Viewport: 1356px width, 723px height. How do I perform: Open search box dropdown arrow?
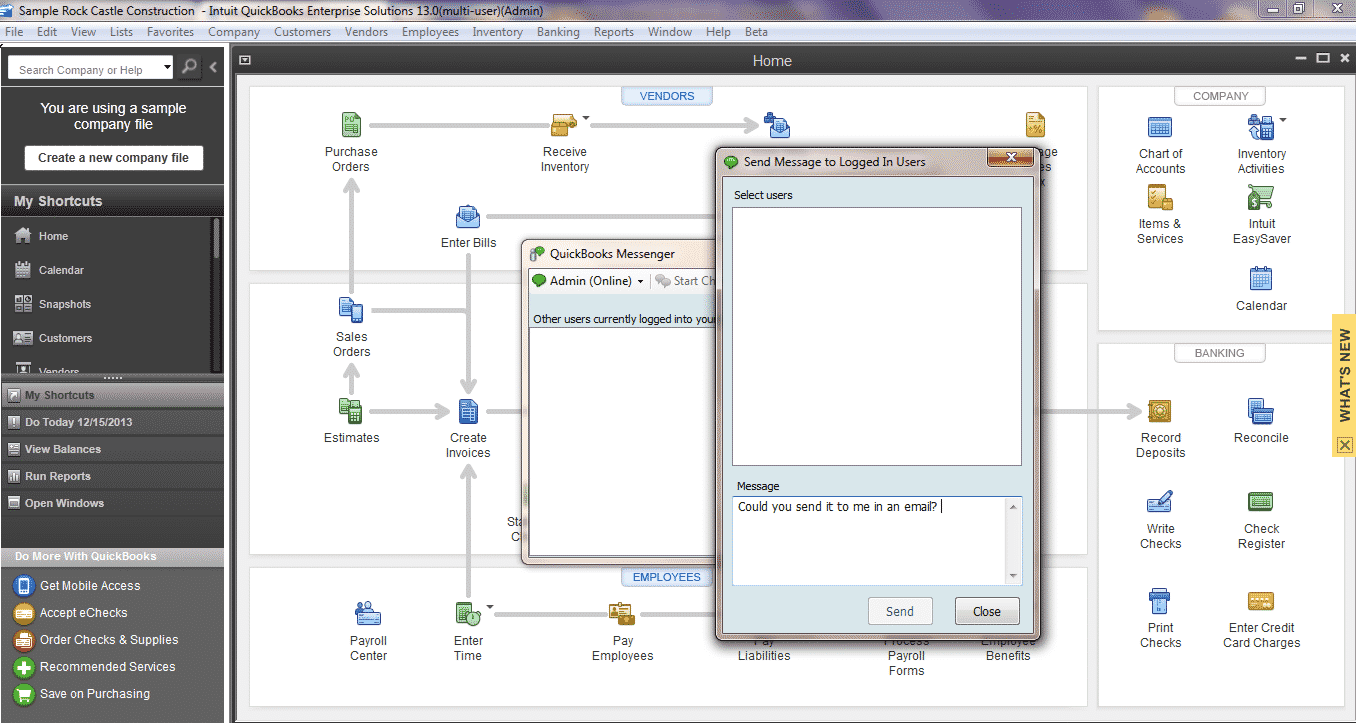165,68
